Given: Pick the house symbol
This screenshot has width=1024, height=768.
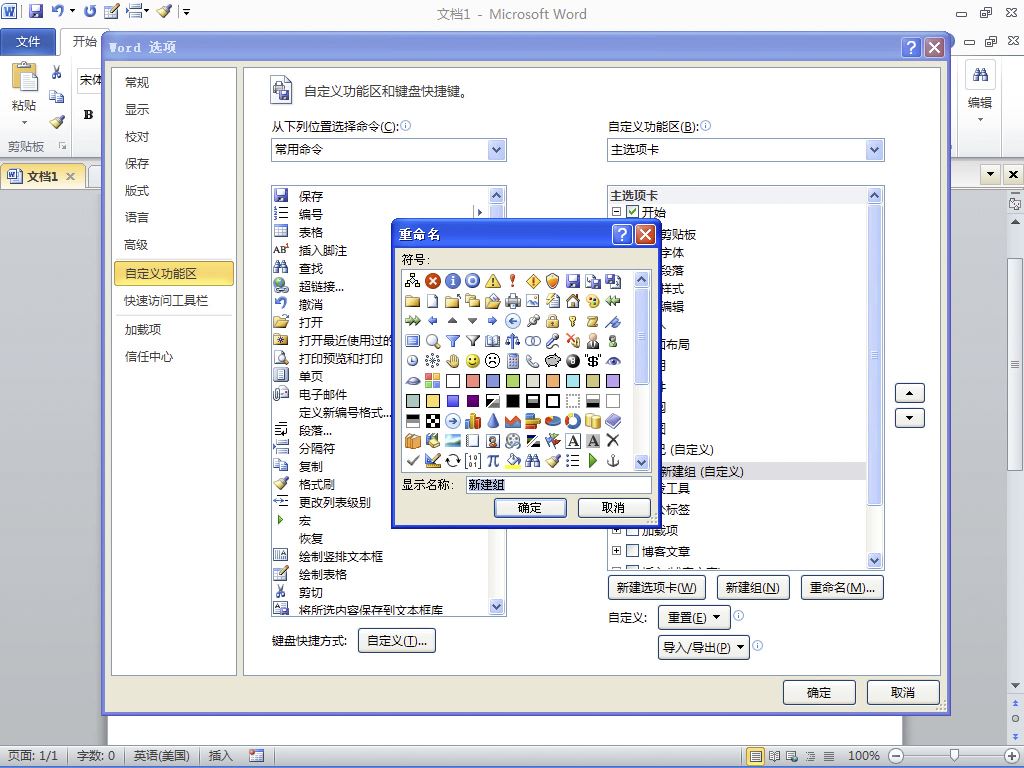Looking at the screenshot, I should [573, 301].
